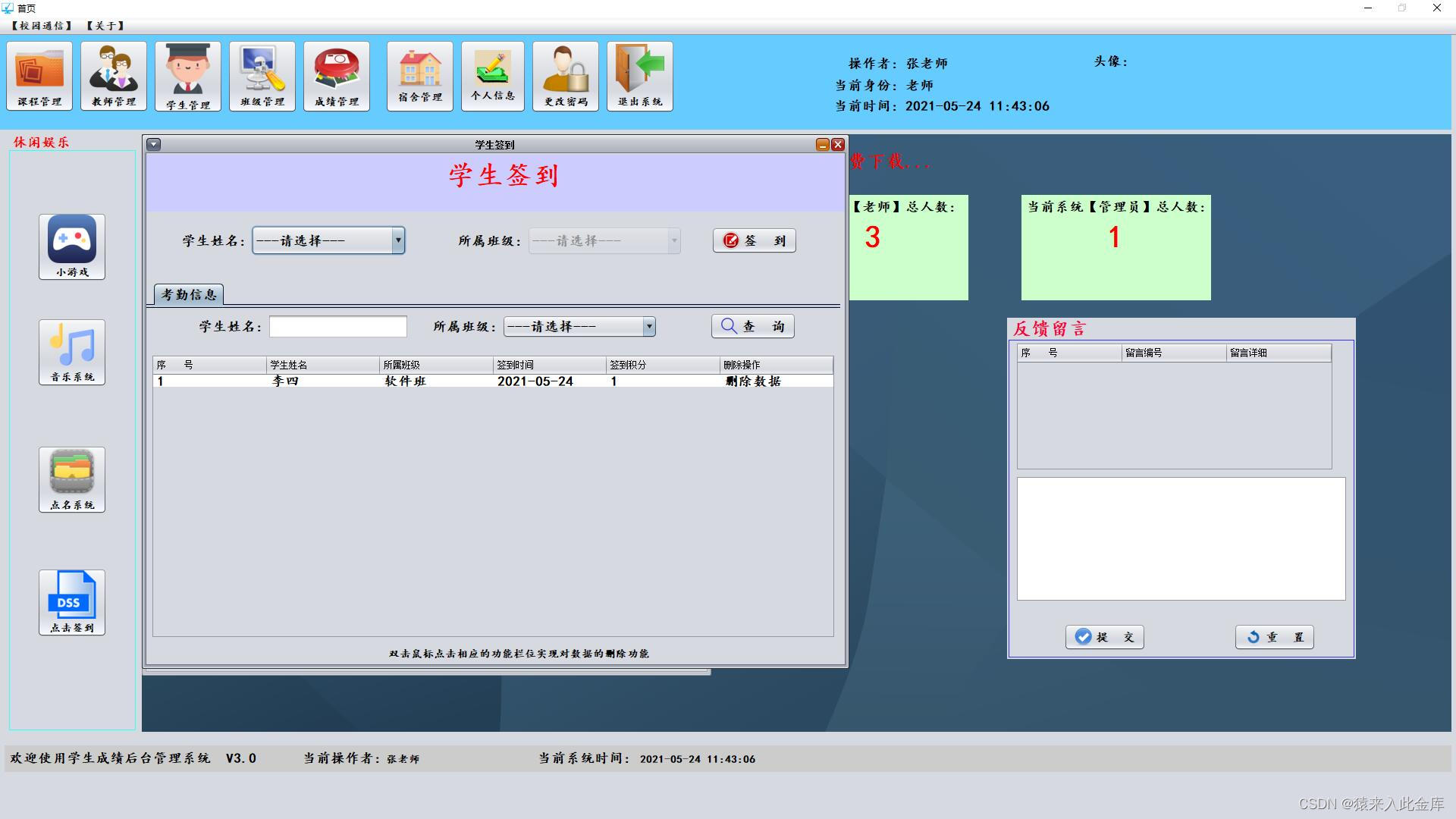The image size is (1456, 819).
Task: Open the 【关于】 menu
Action: pyautogui.click(x=105, y=26)
